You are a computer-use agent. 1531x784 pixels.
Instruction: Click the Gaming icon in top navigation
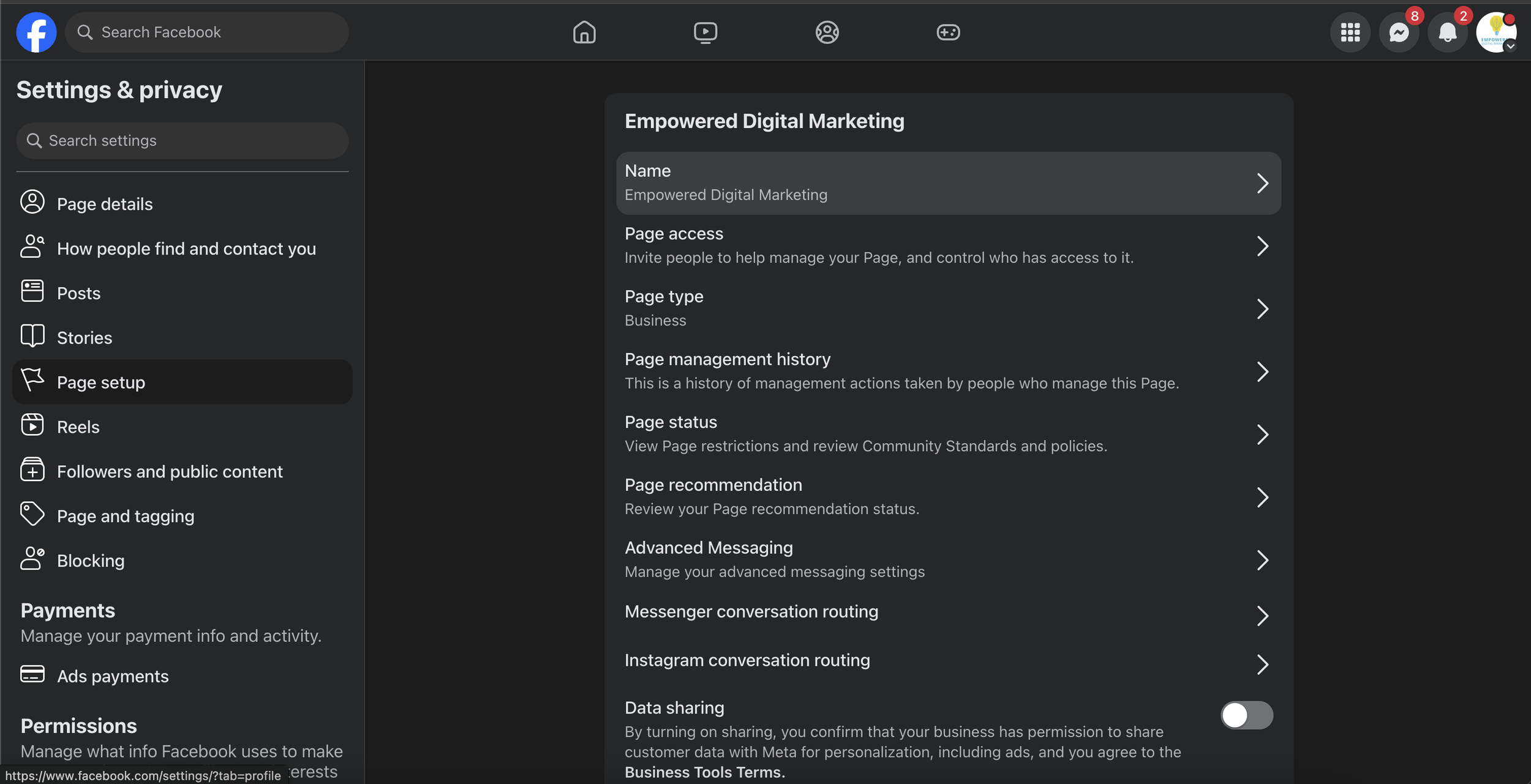[x=947, y=32]
